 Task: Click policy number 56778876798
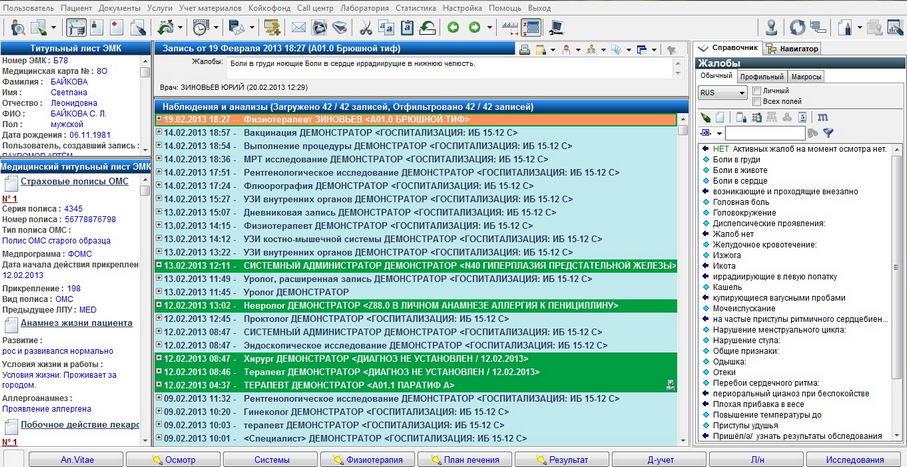(x=90, y=219)
